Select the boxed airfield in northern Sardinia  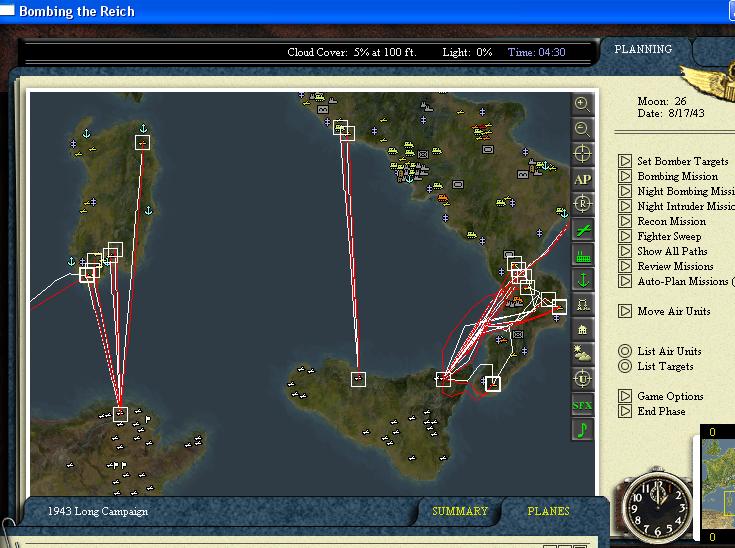142,143
